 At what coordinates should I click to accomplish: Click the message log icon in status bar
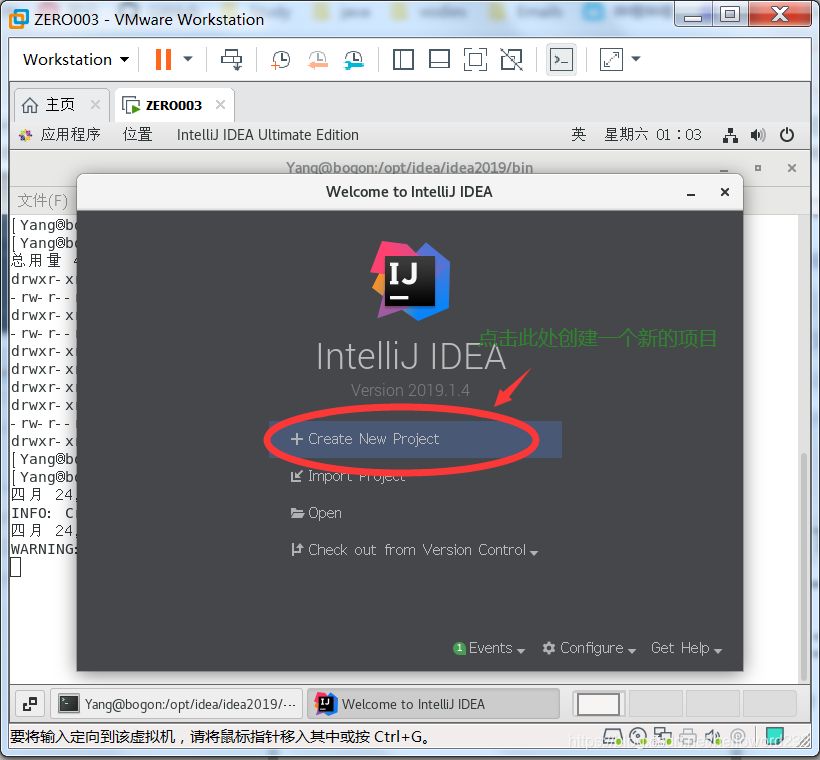click(x=775, y=736)
